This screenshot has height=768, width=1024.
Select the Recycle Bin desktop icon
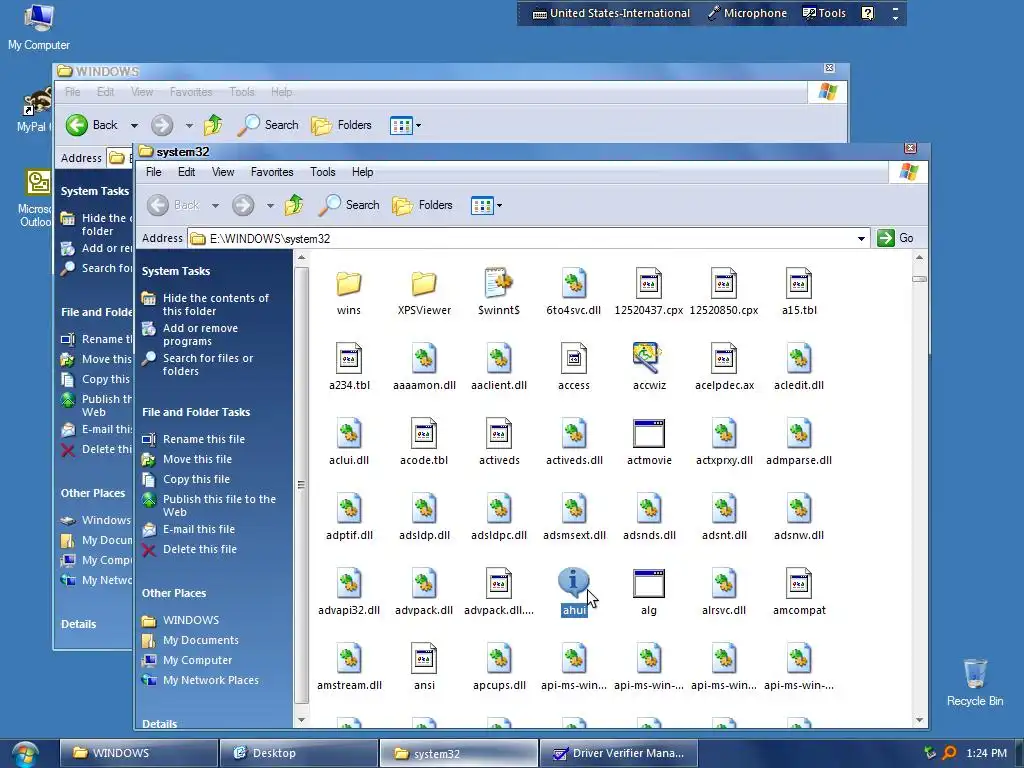coord(975,683)
